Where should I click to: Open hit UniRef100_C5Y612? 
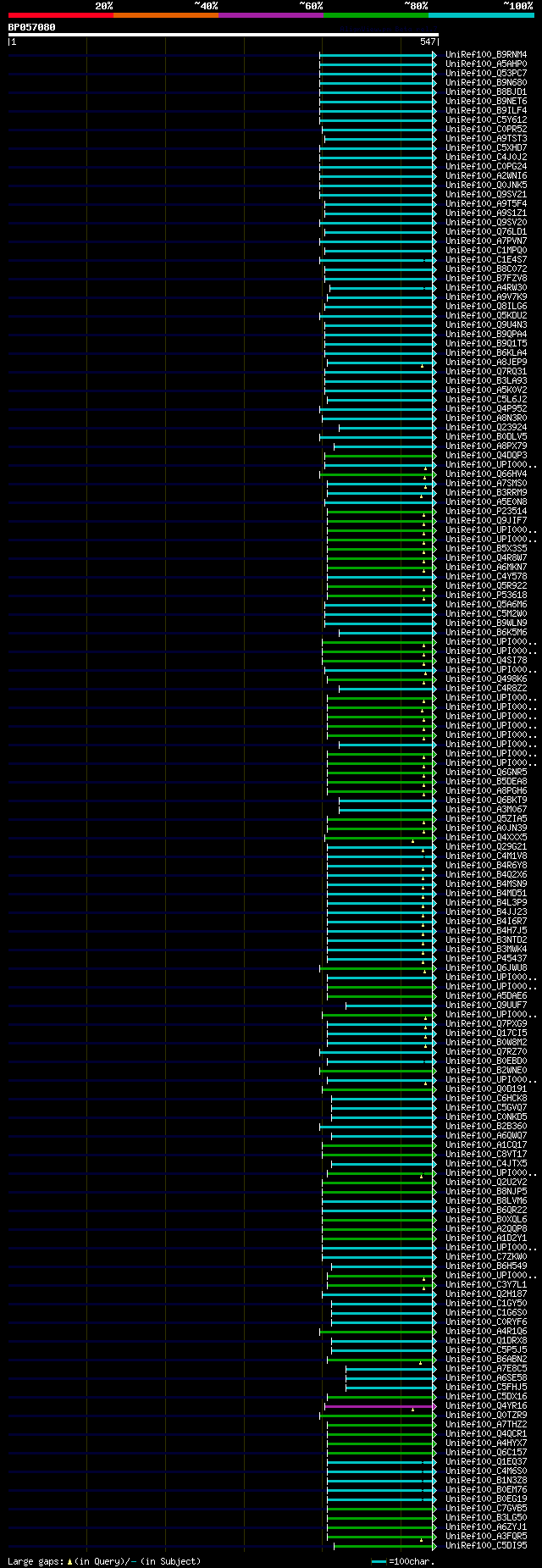click(x=486, y=119)
